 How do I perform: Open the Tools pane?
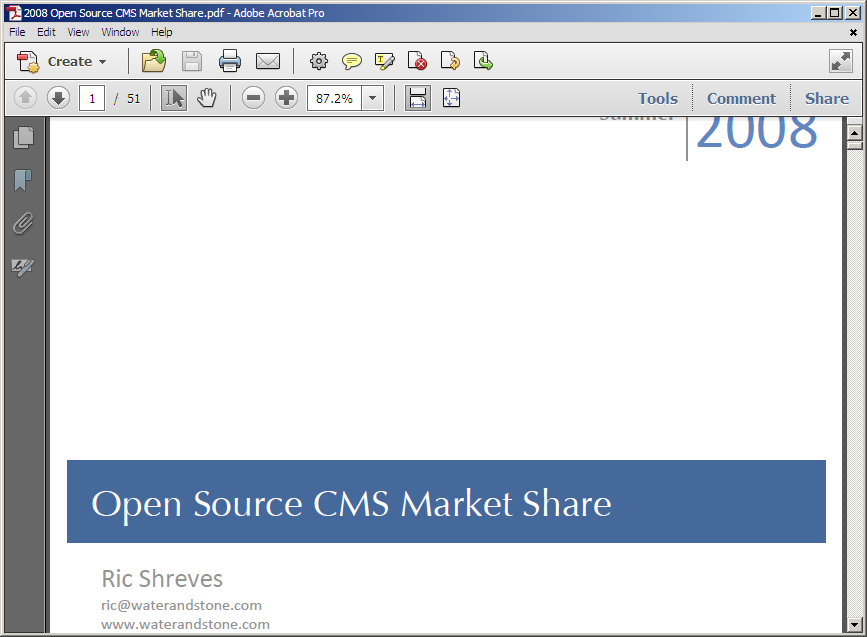coord(658,98)
